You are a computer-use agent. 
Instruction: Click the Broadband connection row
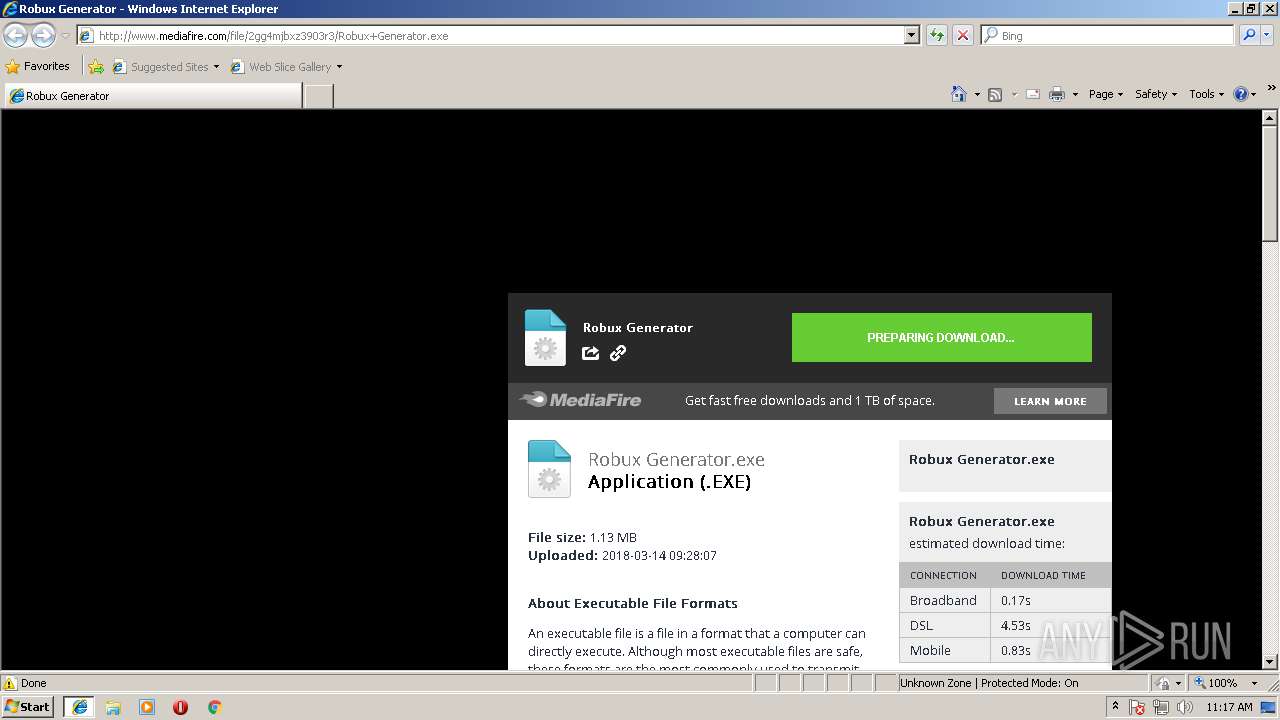tap(1005, 600)
